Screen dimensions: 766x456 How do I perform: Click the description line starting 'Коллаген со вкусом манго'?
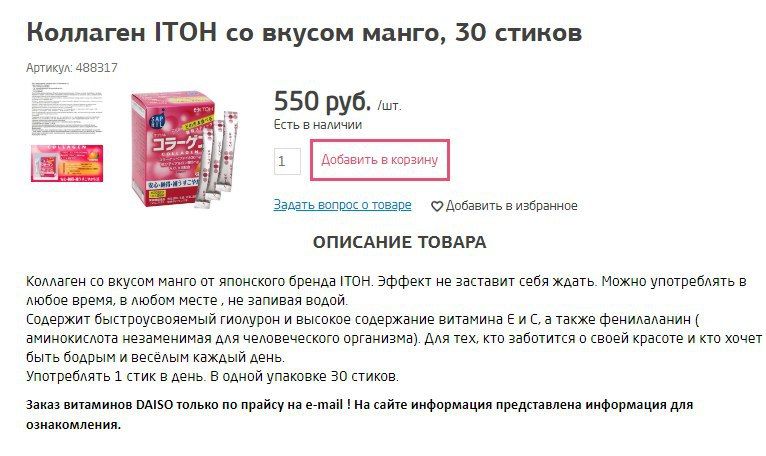386,282
